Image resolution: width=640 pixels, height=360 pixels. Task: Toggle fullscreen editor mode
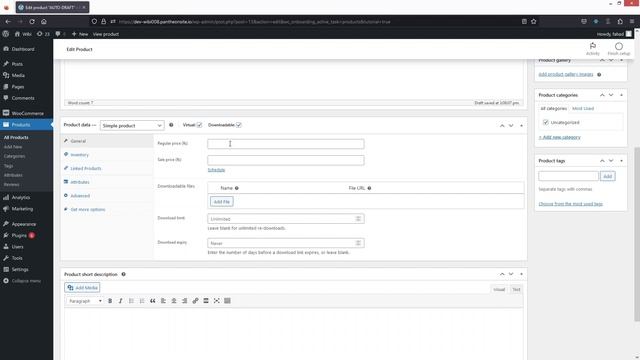pyautogui.click(x=217, y=301)
